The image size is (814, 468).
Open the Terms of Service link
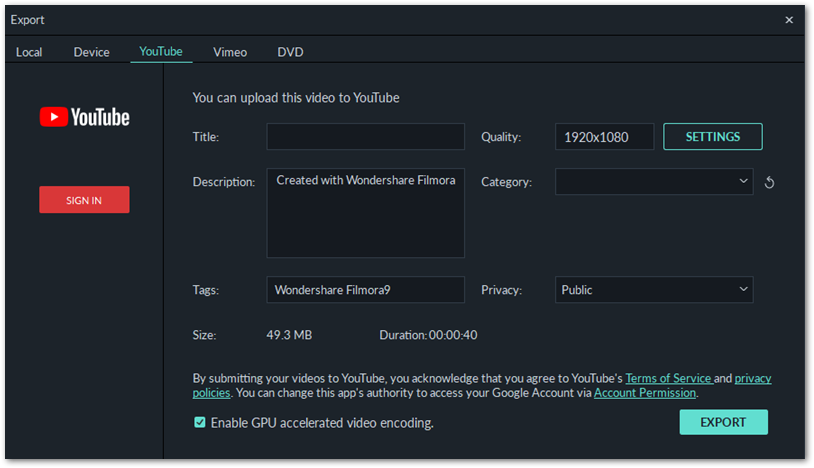point(669,378)
